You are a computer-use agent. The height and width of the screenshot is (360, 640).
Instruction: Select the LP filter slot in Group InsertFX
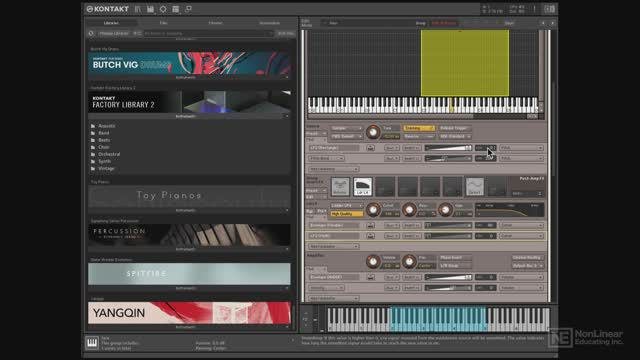362,187
